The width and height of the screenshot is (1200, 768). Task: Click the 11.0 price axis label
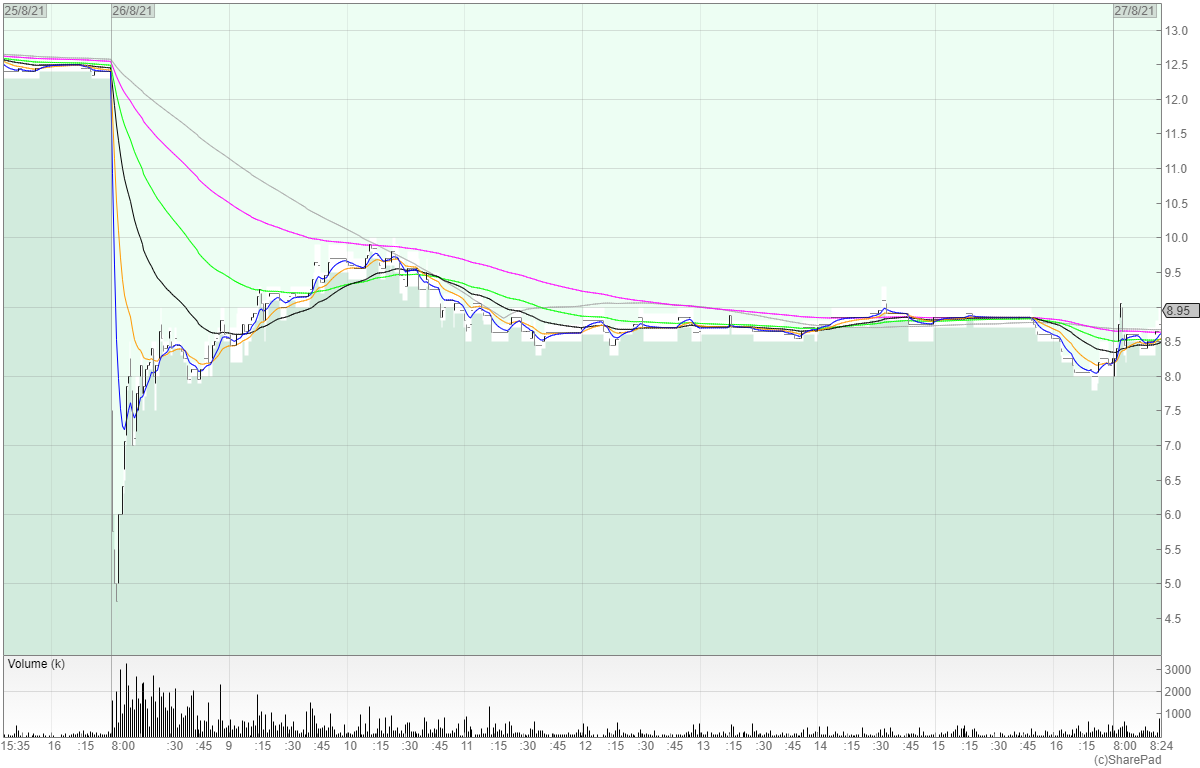[x=1176, y=169]
